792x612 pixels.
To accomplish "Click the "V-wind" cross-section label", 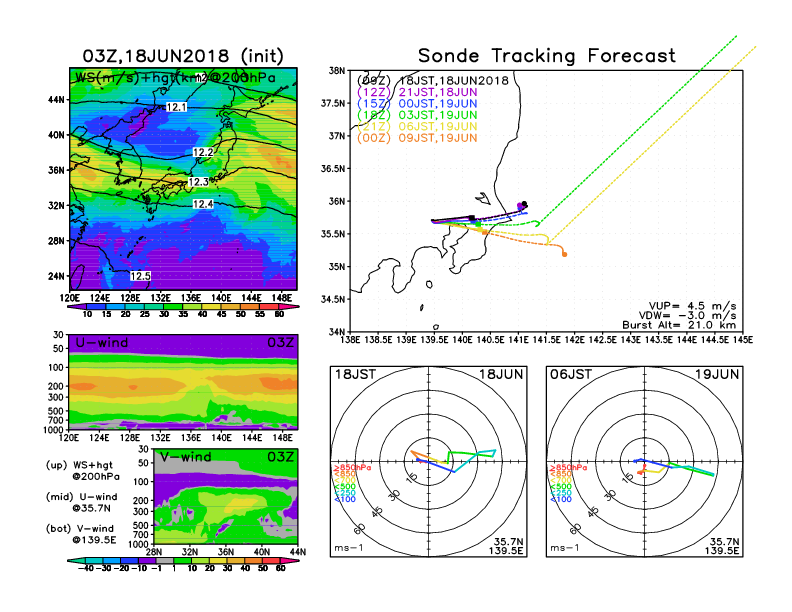I will click(x=185, y=457).
